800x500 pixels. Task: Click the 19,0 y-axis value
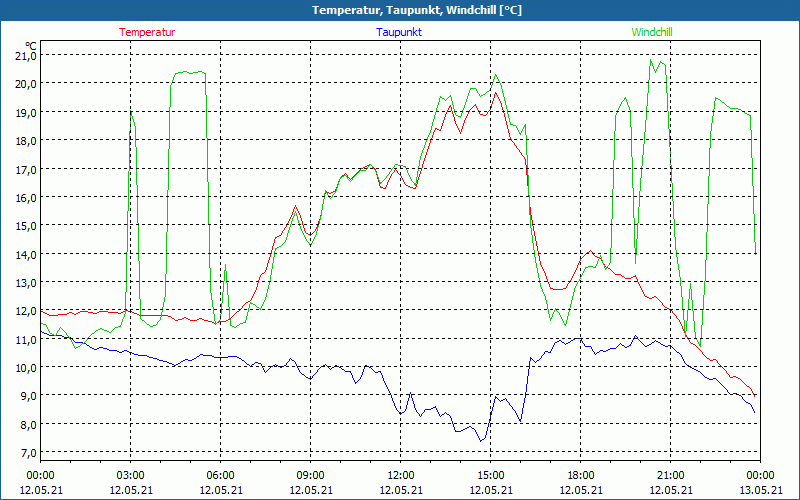pyautogui.click(x=26, y=112)
